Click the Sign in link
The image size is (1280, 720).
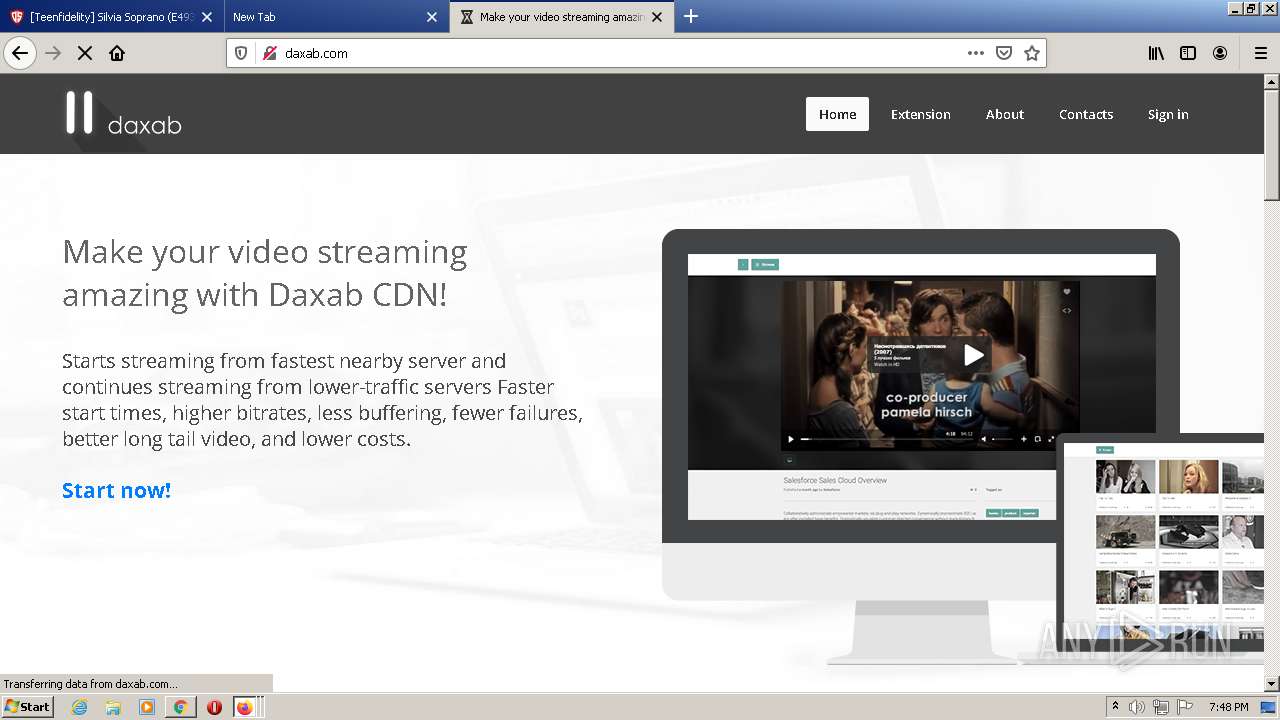point(1167,114)
